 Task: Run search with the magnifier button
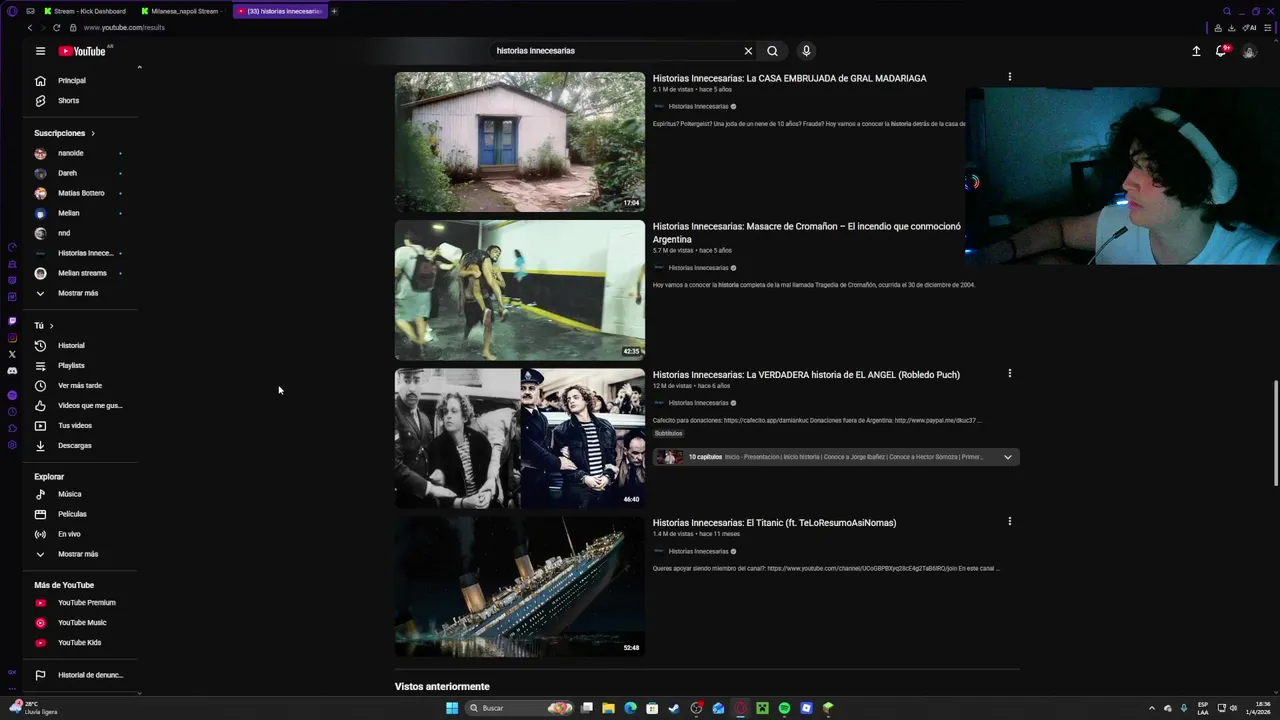[x=772, y=51]
